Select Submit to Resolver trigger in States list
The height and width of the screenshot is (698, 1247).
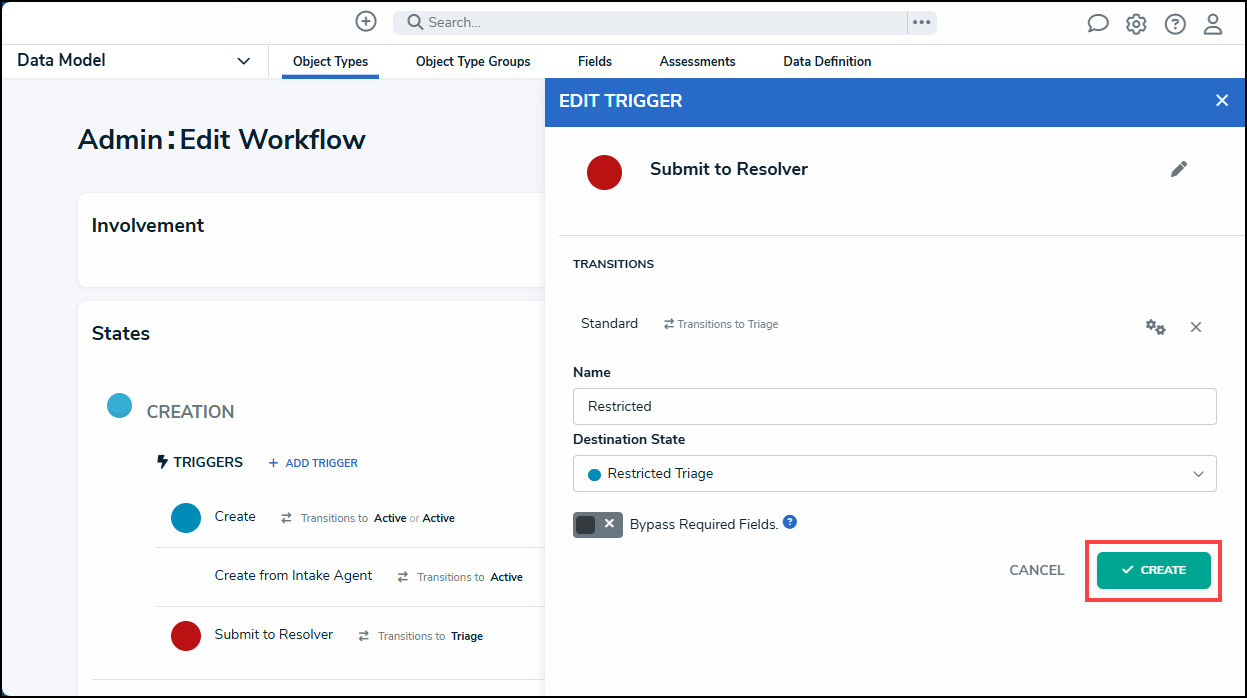(x=274, y=635)
